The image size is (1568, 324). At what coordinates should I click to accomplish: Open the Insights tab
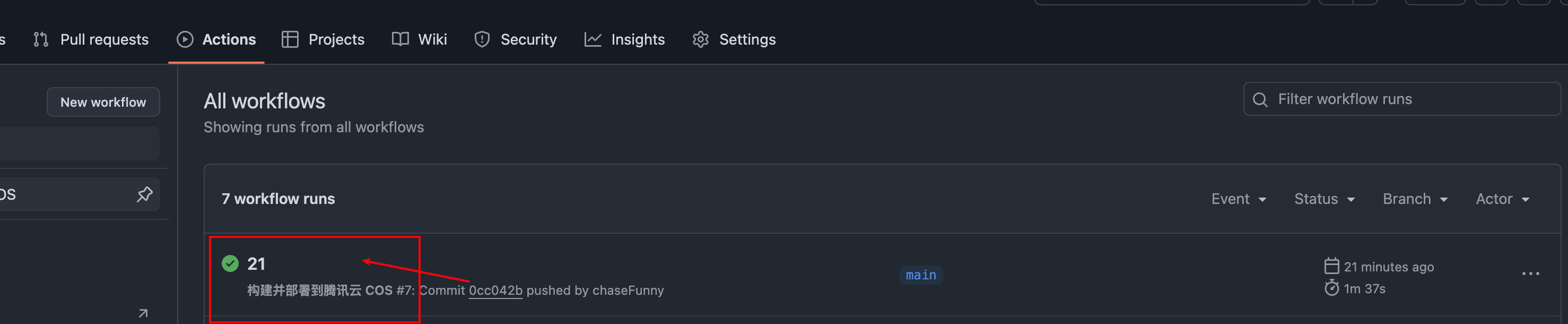(624, 40)
